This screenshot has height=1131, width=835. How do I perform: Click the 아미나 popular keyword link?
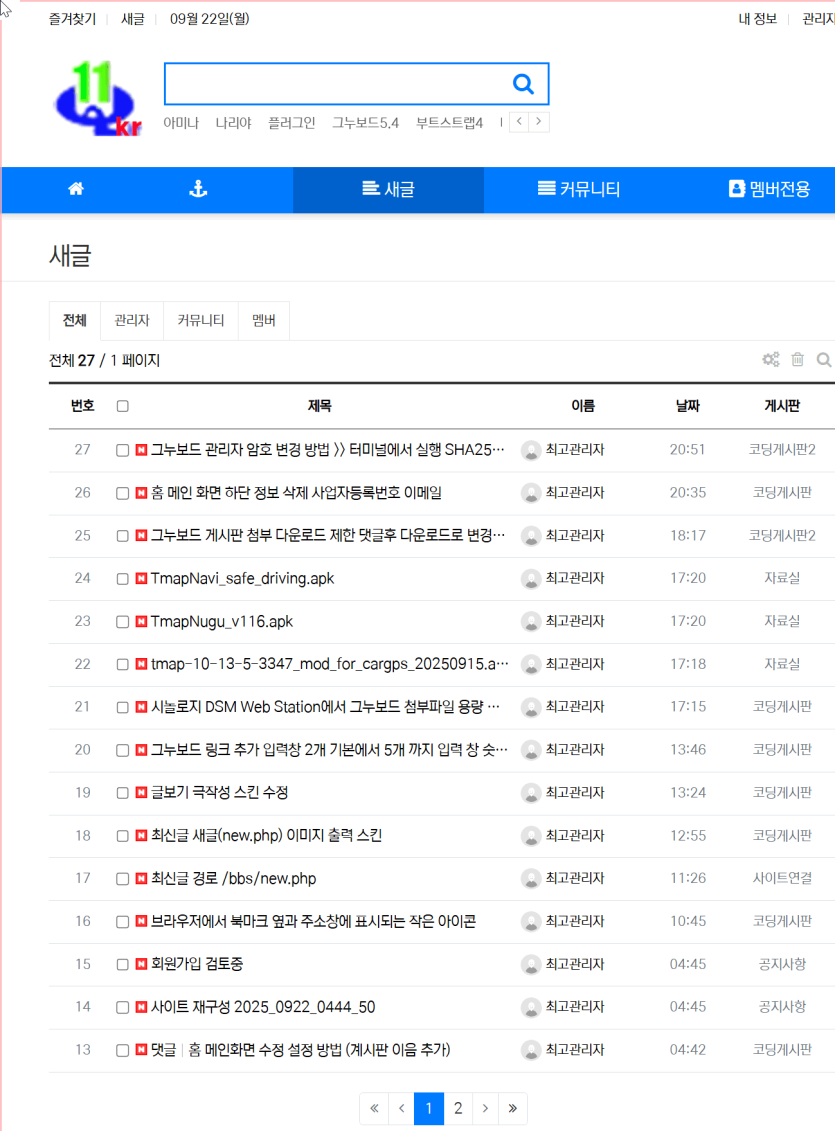[x=181, y=123]
